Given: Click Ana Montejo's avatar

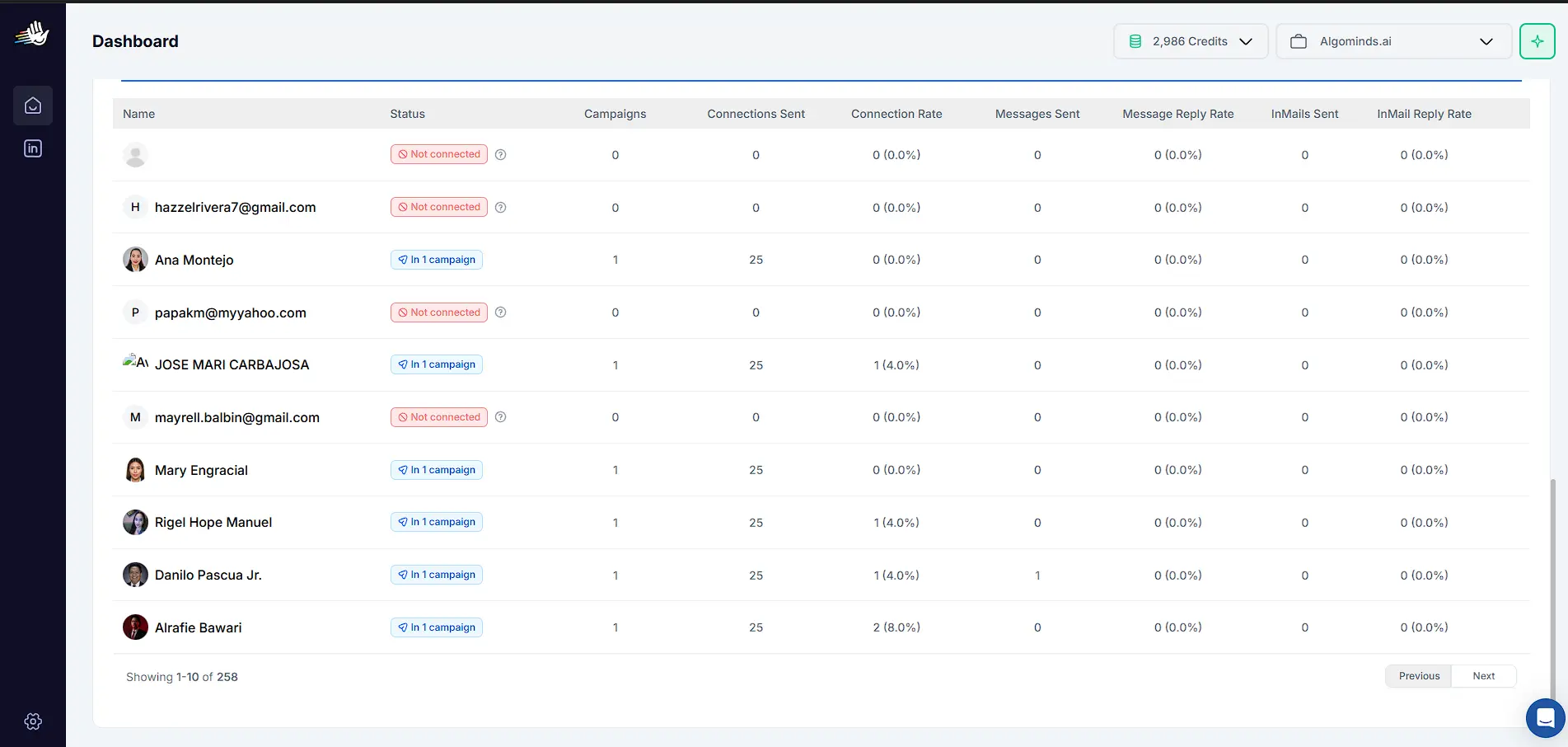Looking at the screenshot, I should pyautogui.click(x=135, y=260).
